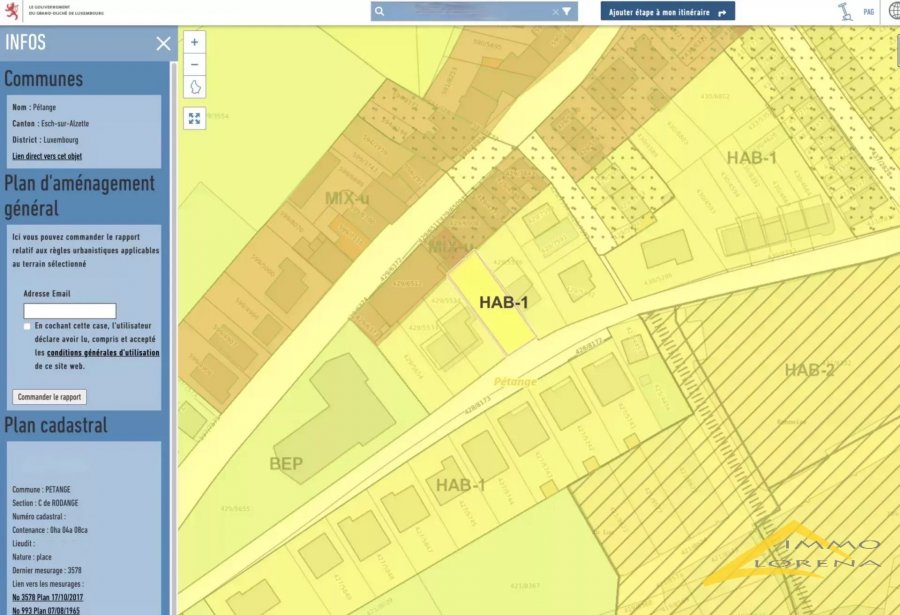Open the search filter funnel dropdown
900x615 pixels.
(x=567, y=11)
